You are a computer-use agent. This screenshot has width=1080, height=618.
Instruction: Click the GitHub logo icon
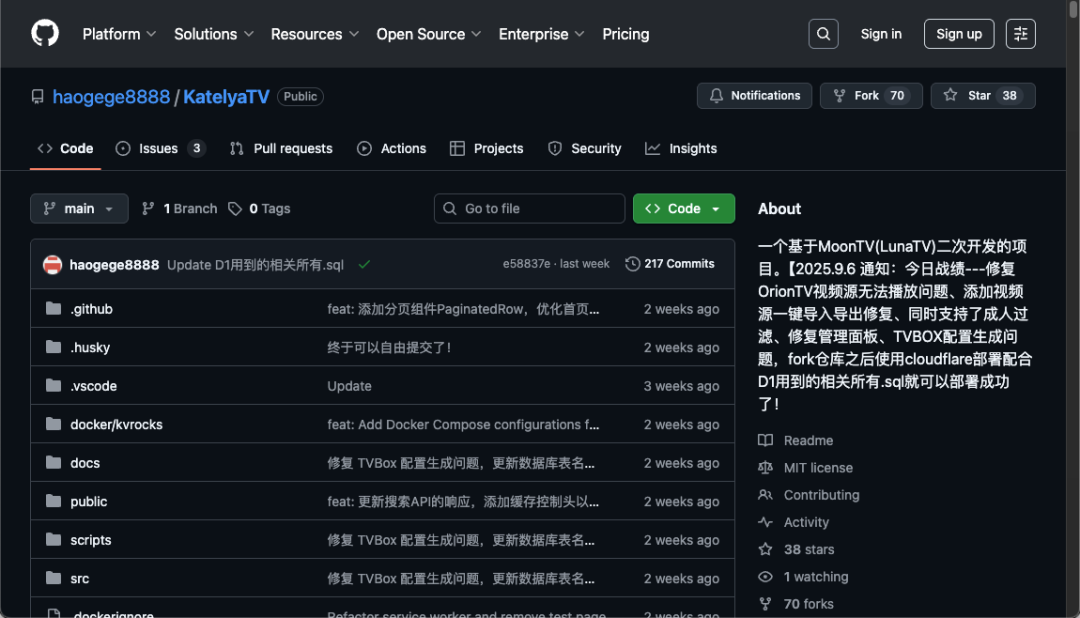tap(44, 33)
